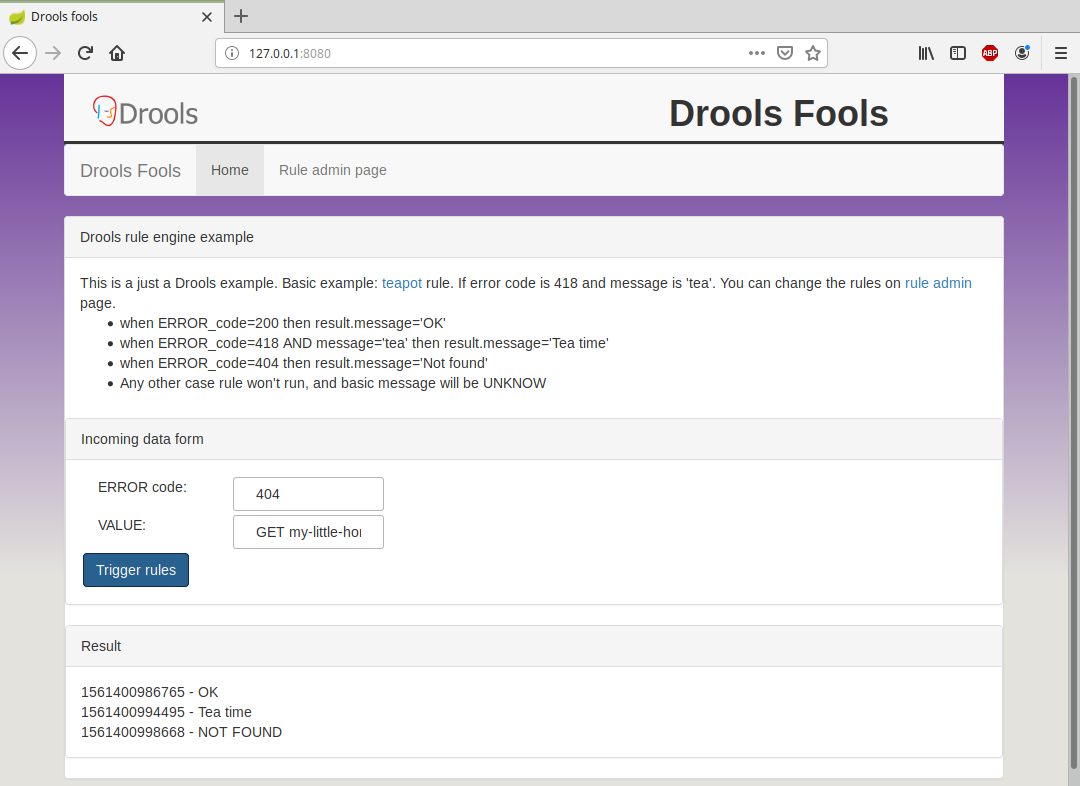Screen dimensions: 1080x786
Task: Show site information icon in address bar
Action: pyautogui.click(x=232, y=53)
